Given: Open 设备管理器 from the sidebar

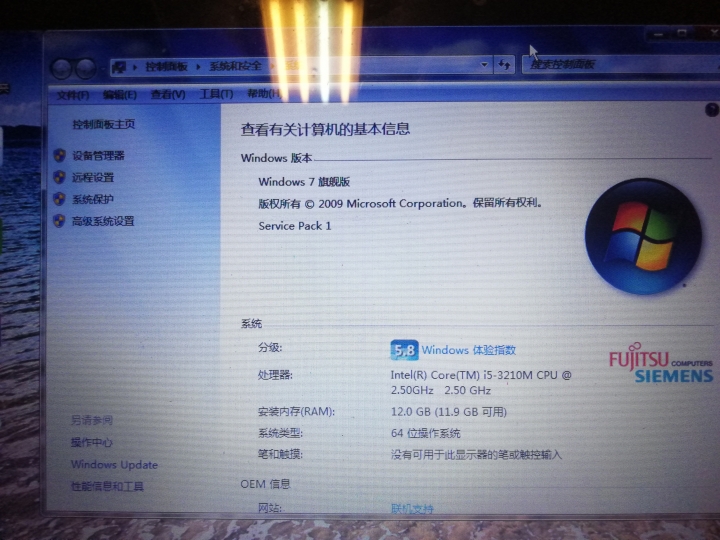Looking at the screenshot, I should (x=98, y=156).
